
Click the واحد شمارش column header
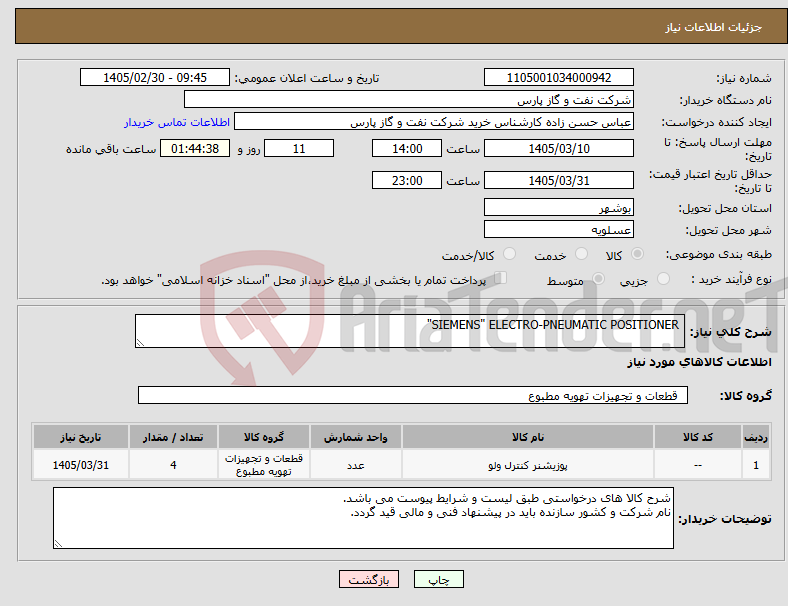point(355,437)
